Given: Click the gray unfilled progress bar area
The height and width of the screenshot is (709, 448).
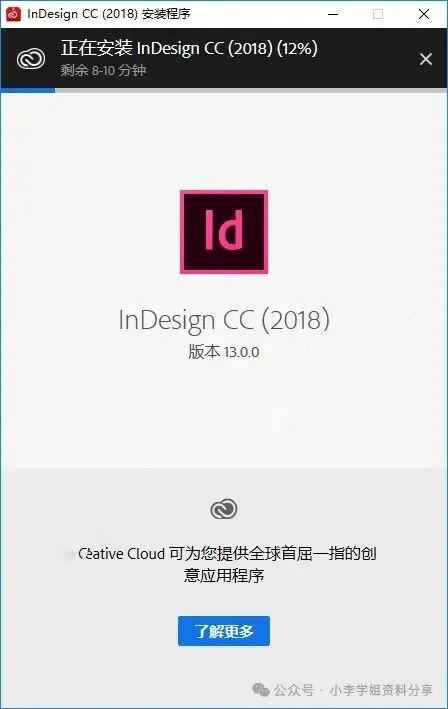Looking at the screenshot, I should pos(251,90).
